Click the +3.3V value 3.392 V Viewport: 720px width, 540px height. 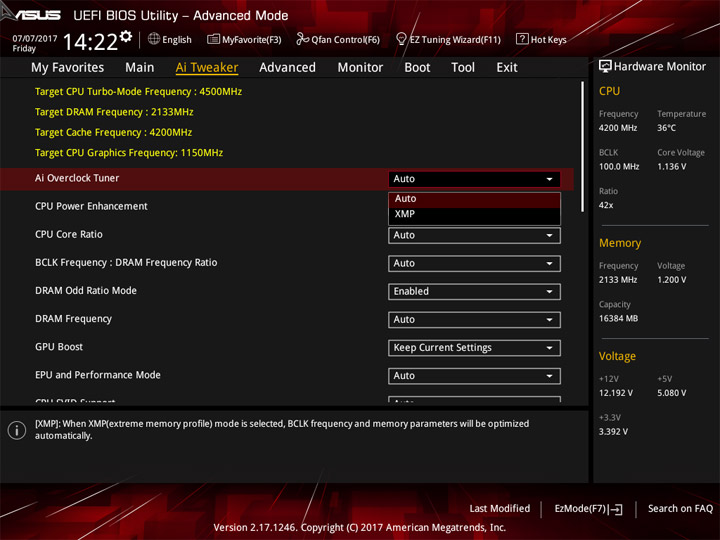[613, 432]
